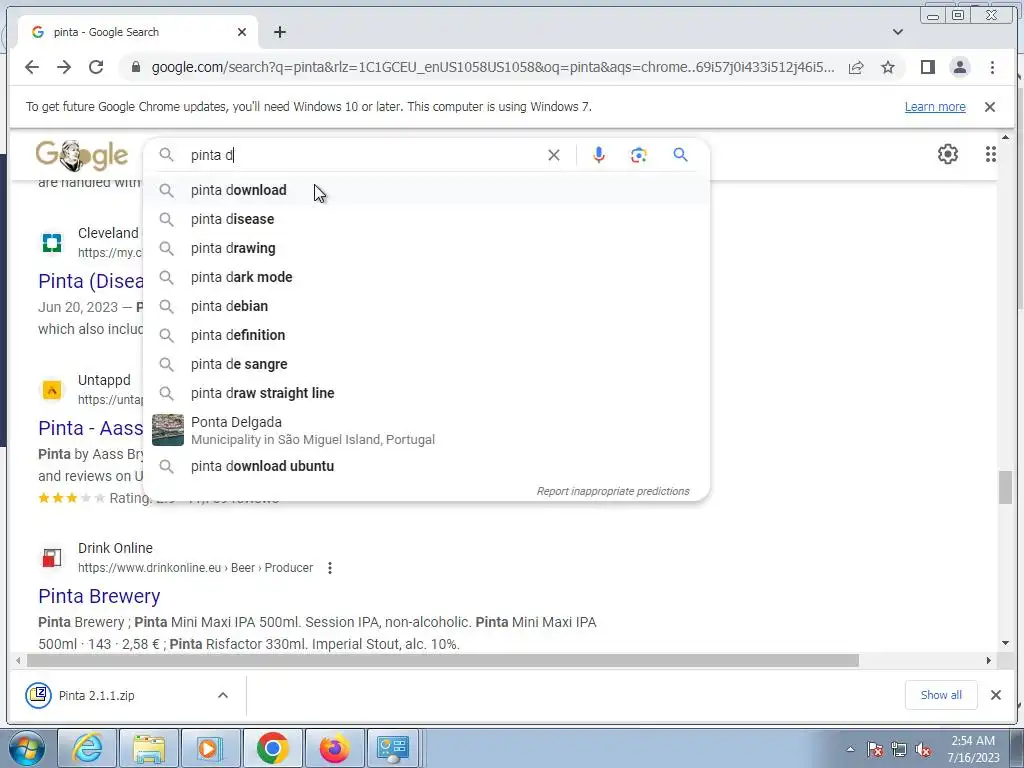Open Chrome three-dot menu

point(992,67)
